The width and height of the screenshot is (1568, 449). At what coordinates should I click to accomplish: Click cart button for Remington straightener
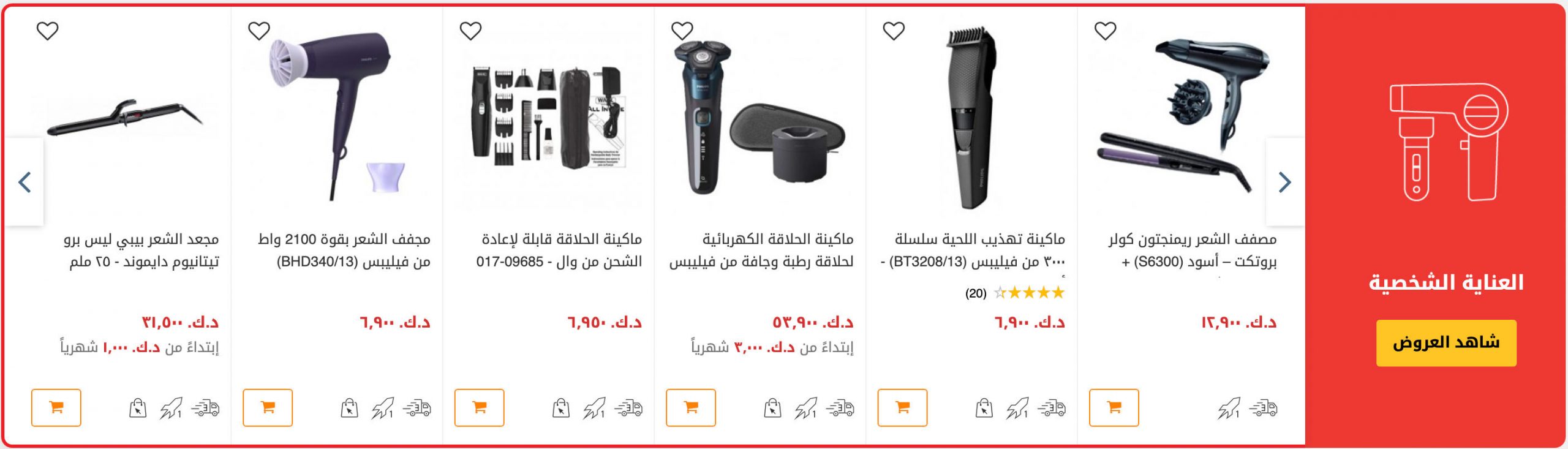point(1114,407)
